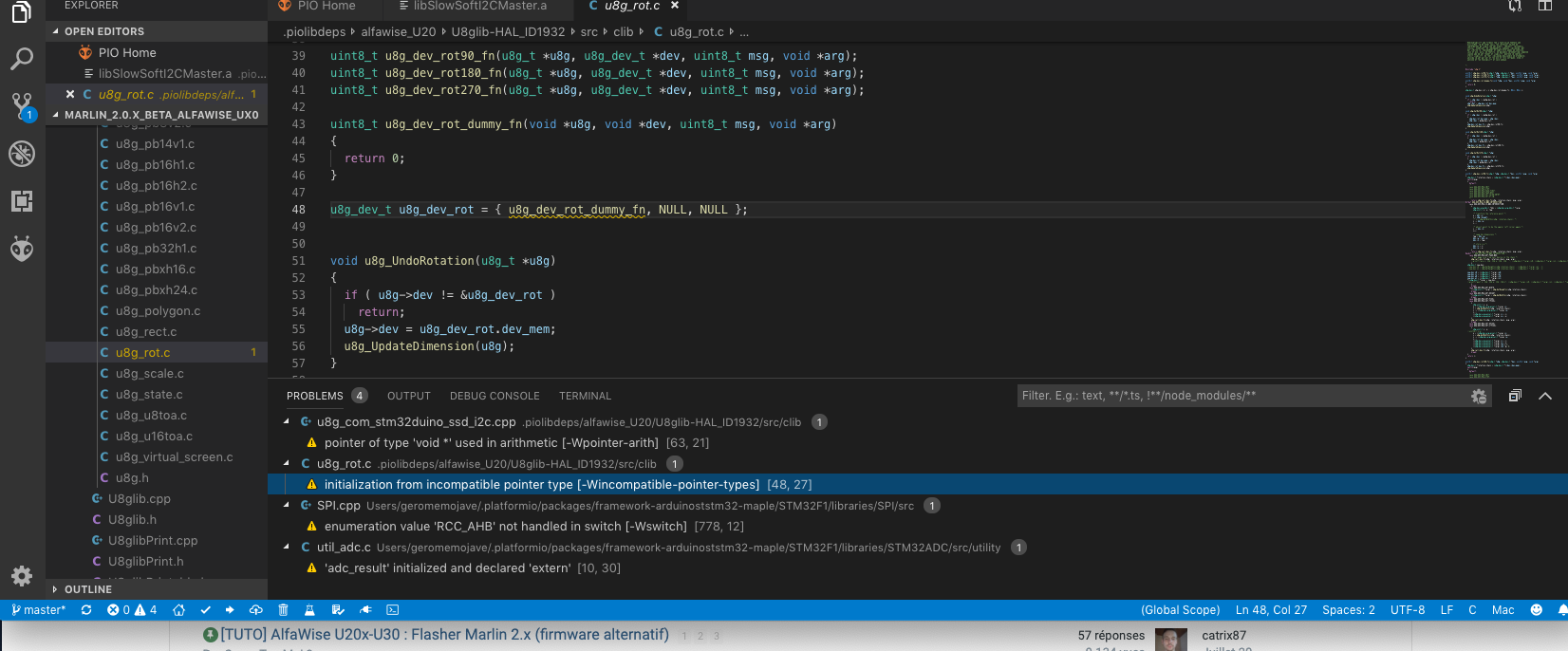Open u8g_rect.c in the file tree
Image resolution: width=1568 pixels, height=651 pixels.
(x=158, y=332)
